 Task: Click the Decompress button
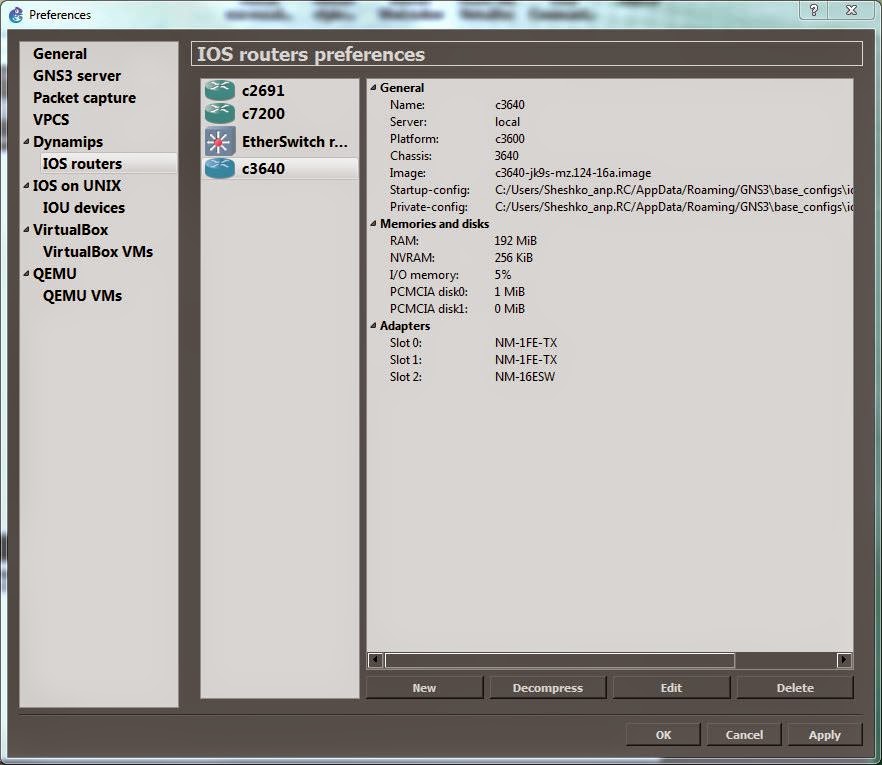pyautogui.click(x=548, y=687)
